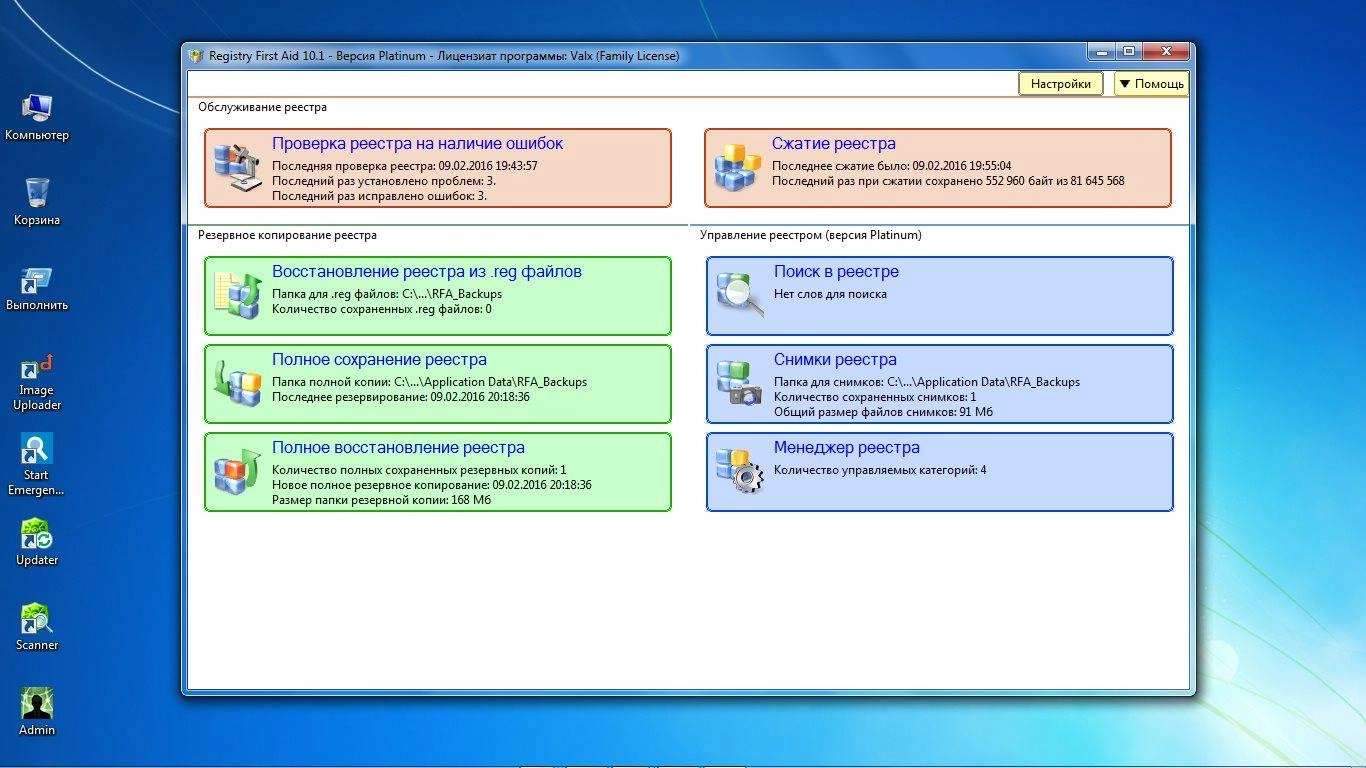Click the 'Обслуживание реестра' section label
The height and width of the screenshot is (768, 1366).
pos(262,107)
